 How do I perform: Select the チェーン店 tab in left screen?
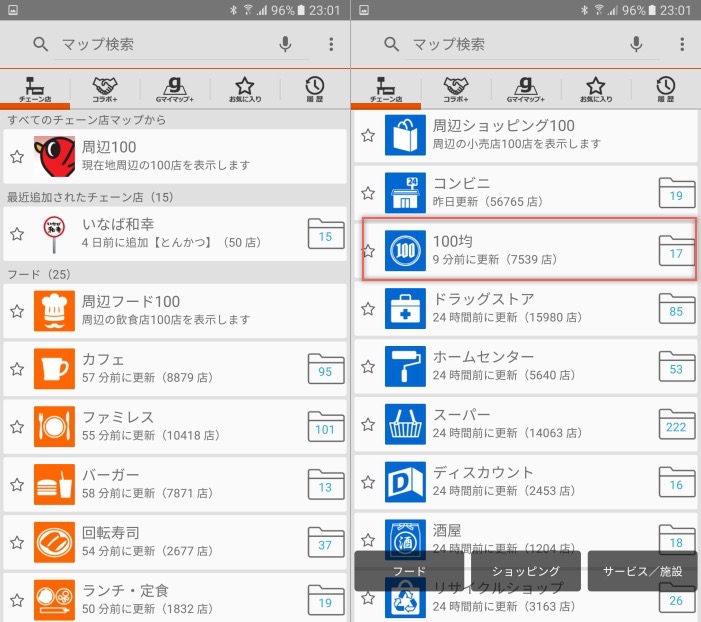35,89
